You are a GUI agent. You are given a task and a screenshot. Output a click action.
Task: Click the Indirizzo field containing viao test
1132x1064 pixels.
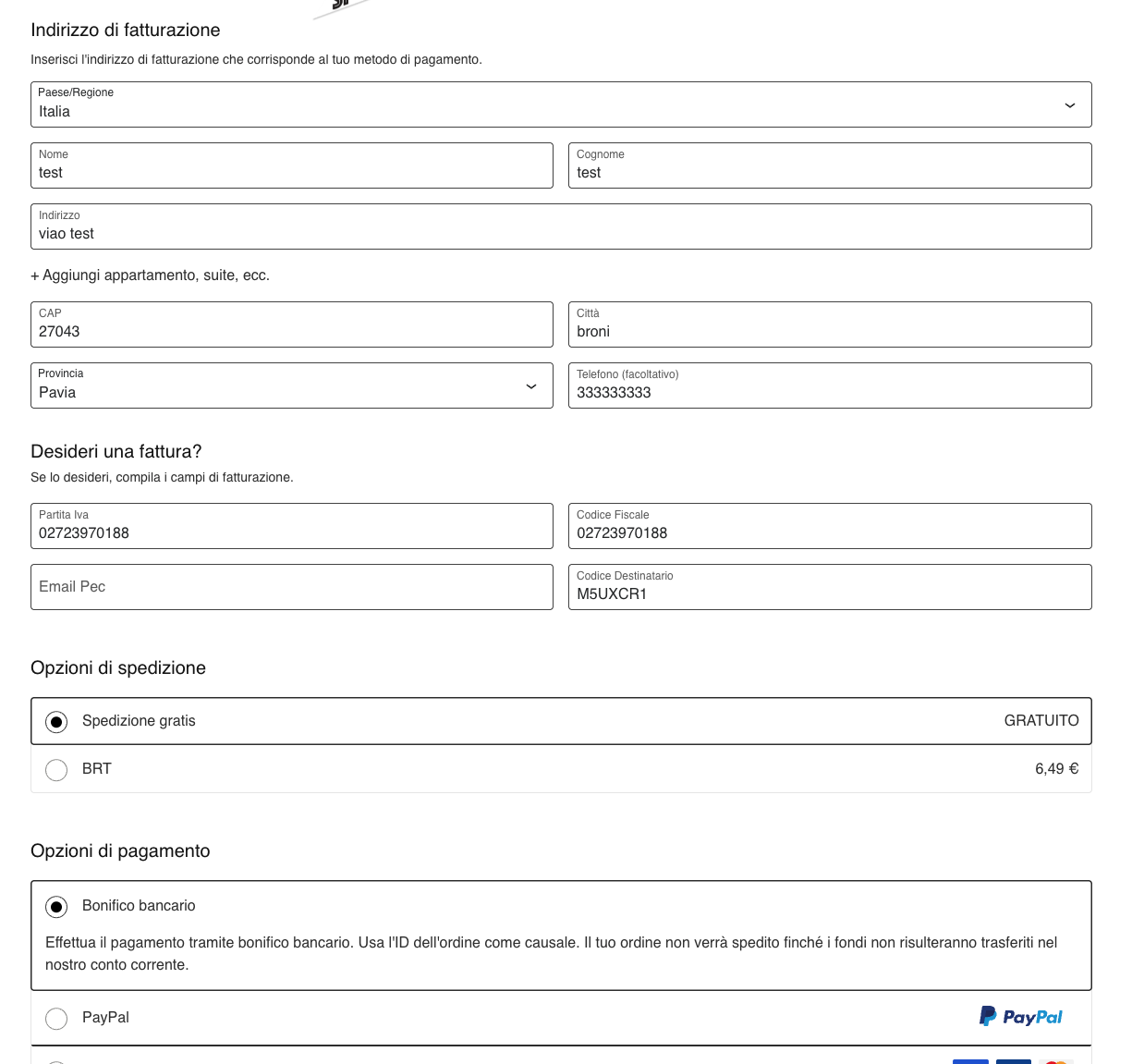point(561,227)
